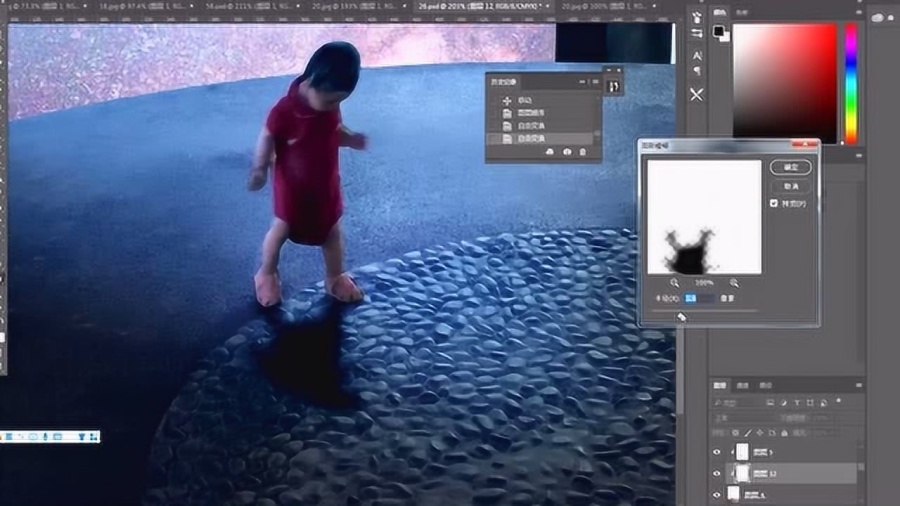Open the blend mode dropdown in Layers panel
The width and height of the screenshot is (900, 506).
pos(738,418)
